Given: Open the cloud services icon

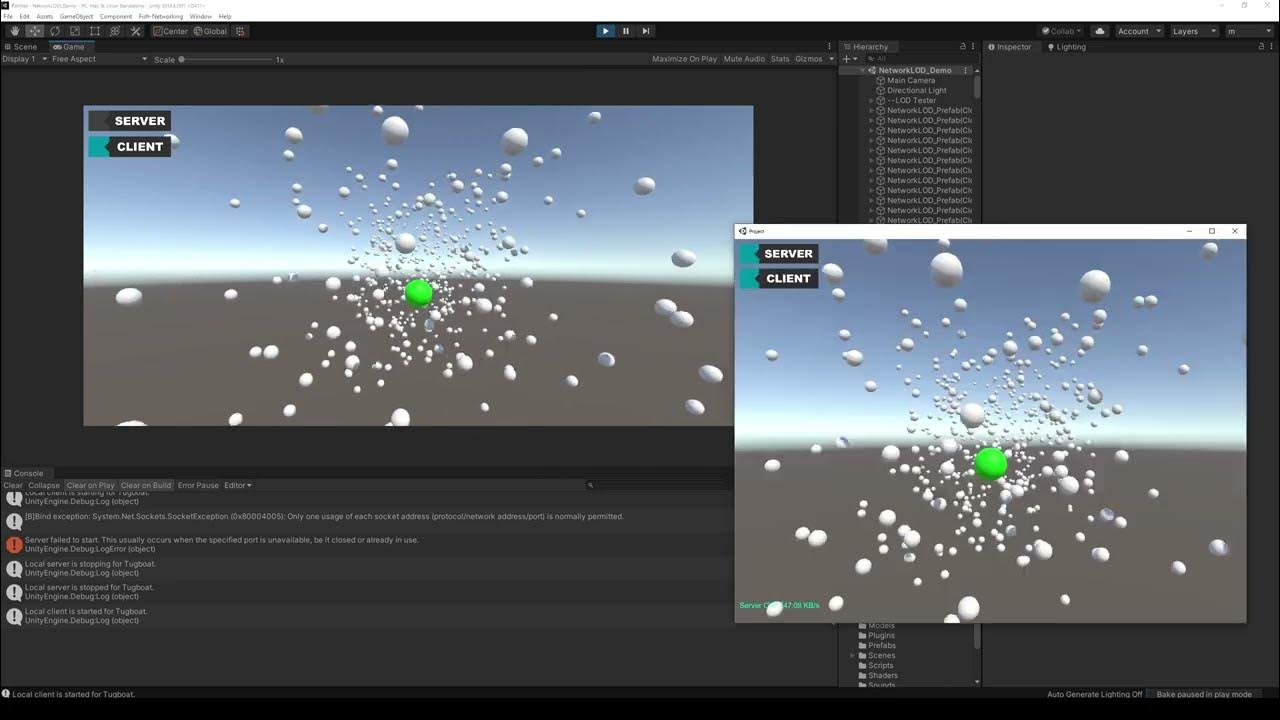Looking at the screenshot, I should 1100,31.
